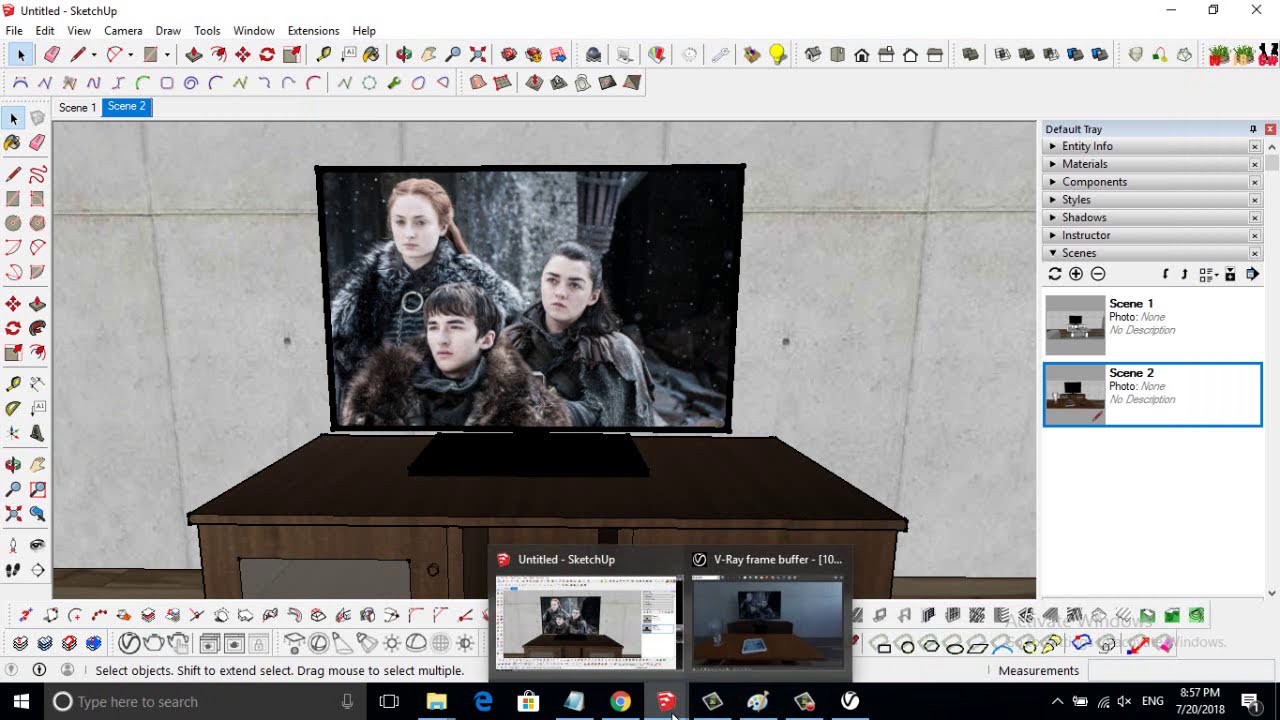Choose the Push/Pull tool in top toolbar

pyautogui.click(x=194, y=55)
